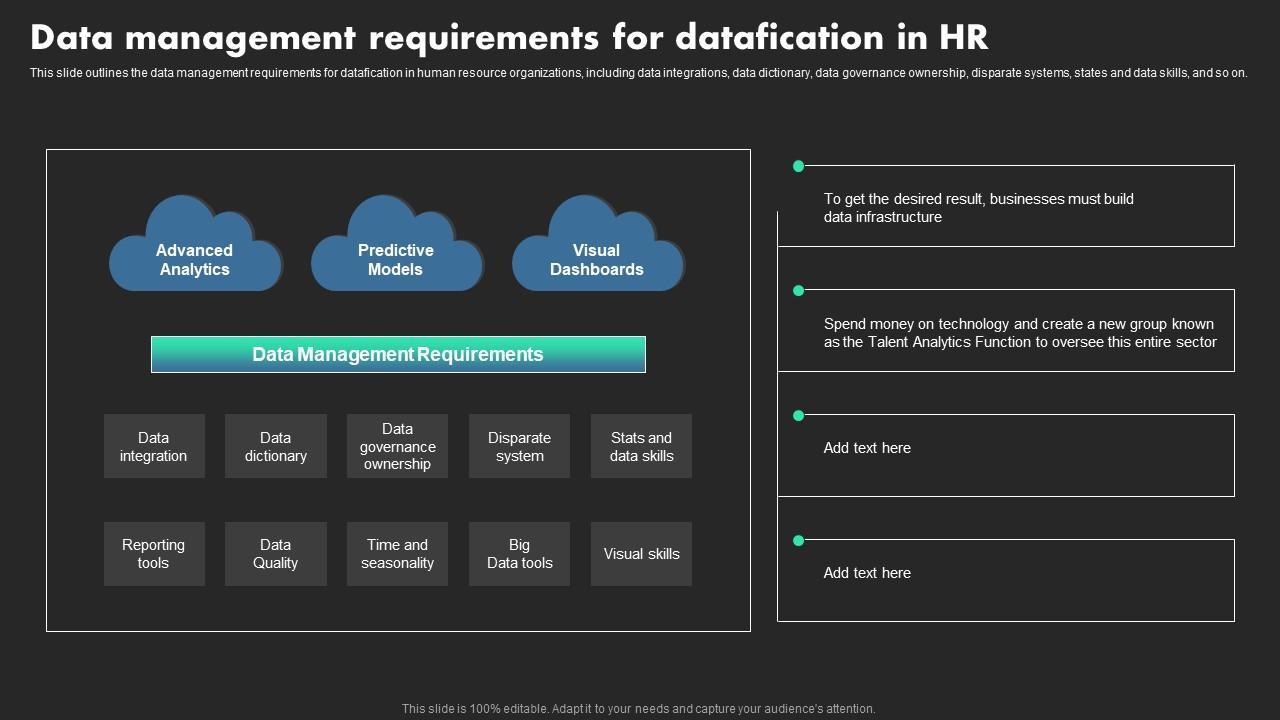Viewport: 1280px width, 720px height.
Task: Select the Reporting tools tile
Action: (154, 553)
